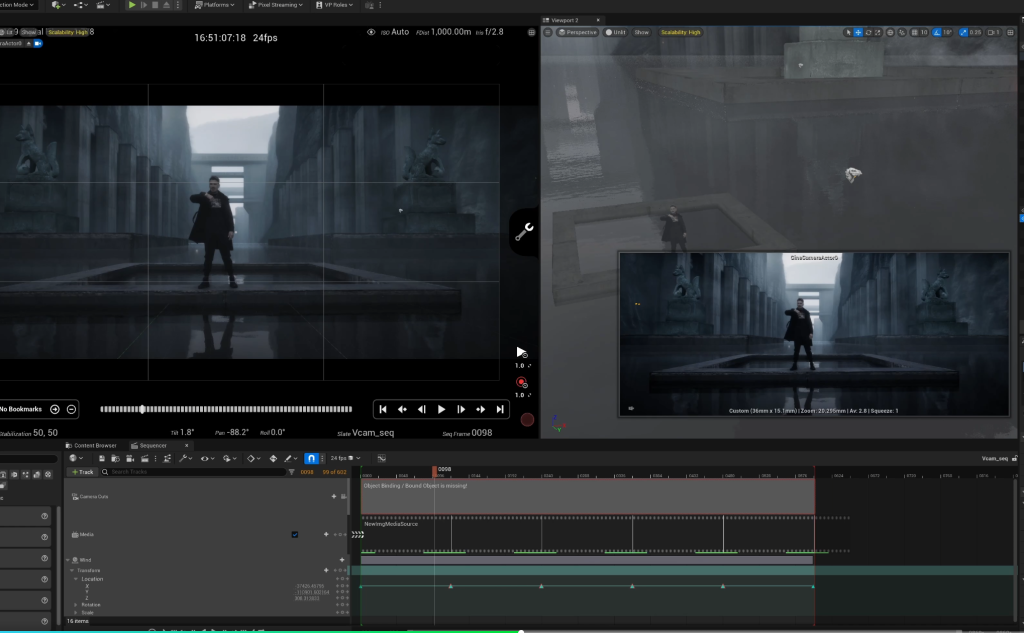The width and height of the screenshot is (1024, 633).
Task: Step one frame backward in VCam transport
Action: point(422,409)
